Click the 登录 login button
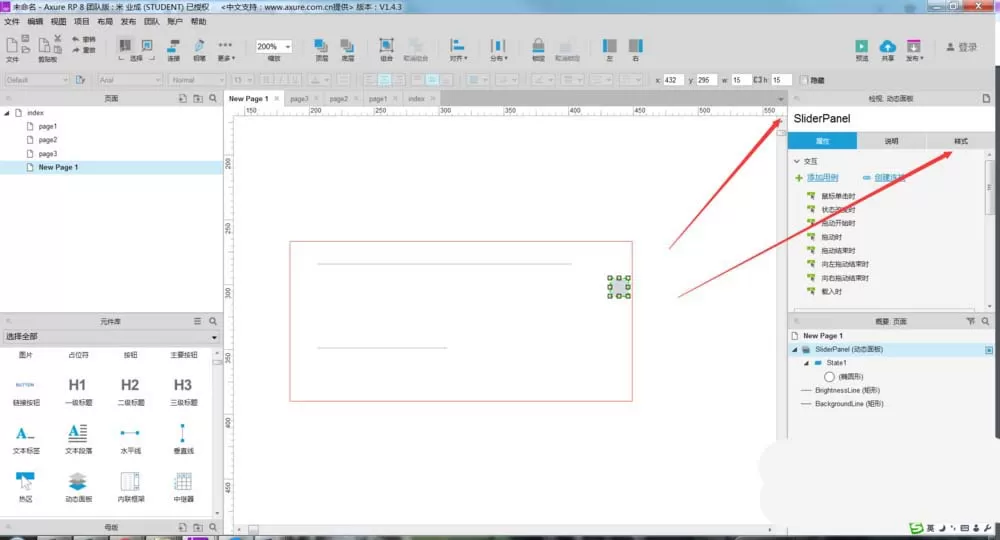This screenshot has height=540, width=1000. click(x=962, y=47)
